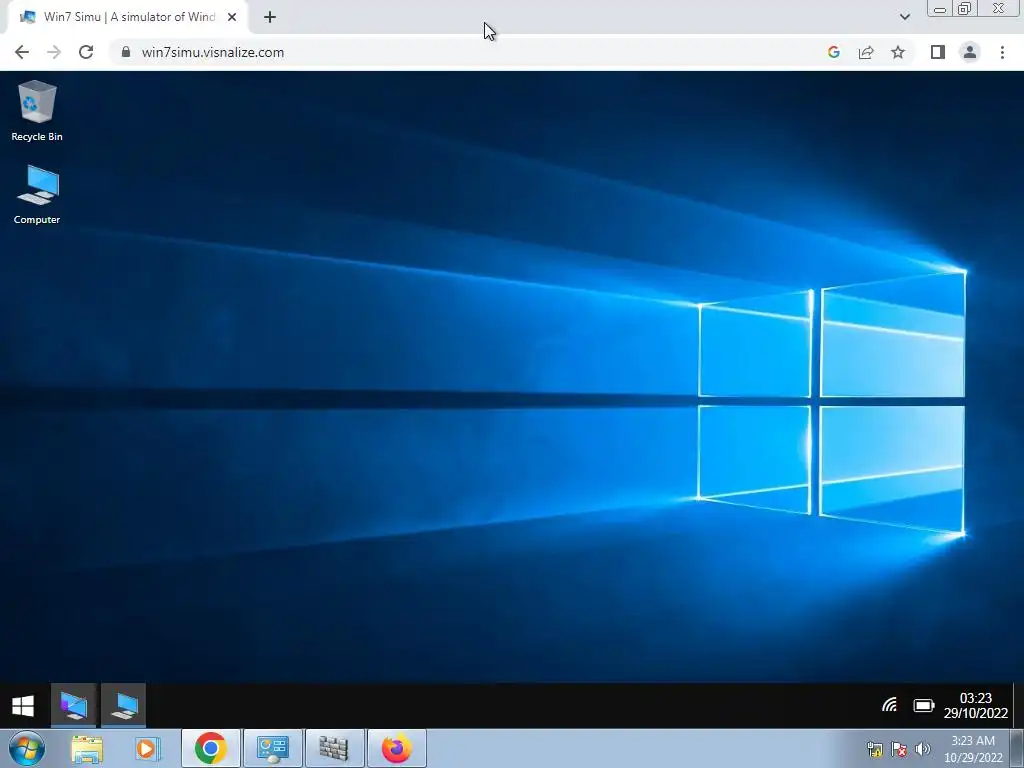Open the simulator's Wi-Fi network icon
Image resolution: width=1024 pixels, height=768 pixels.
[889, 705]
